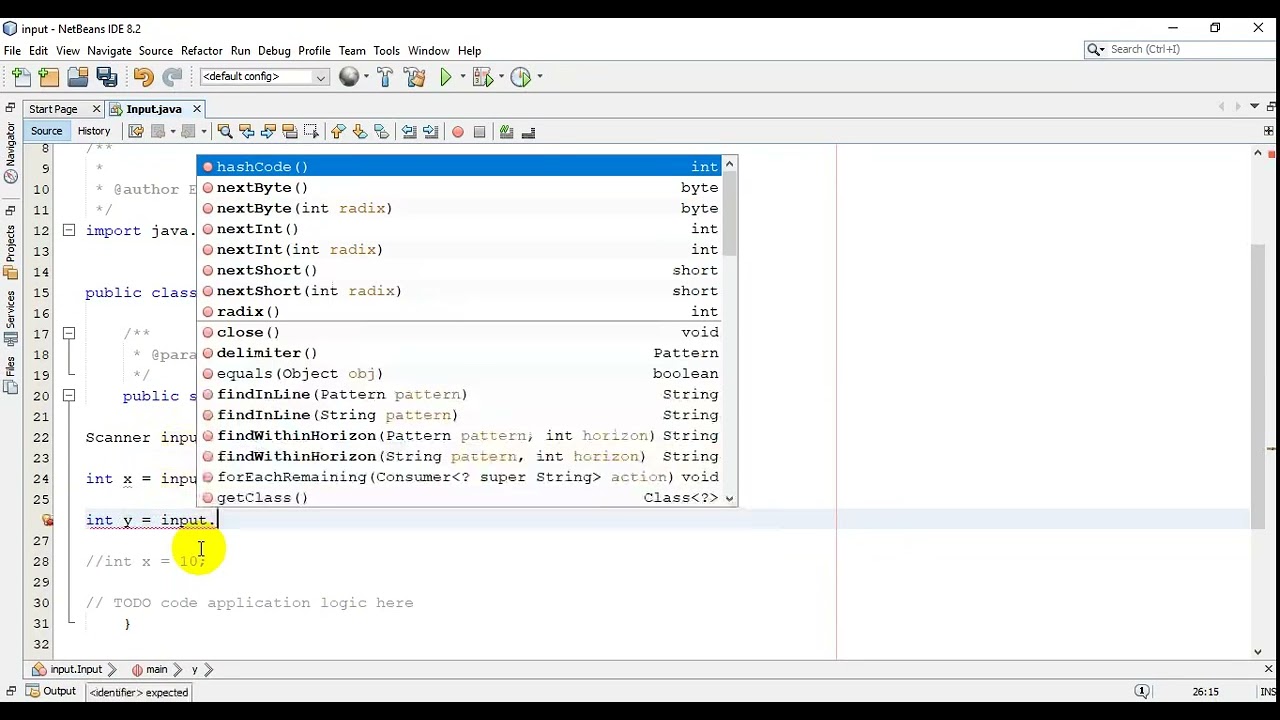Profile the project from the toolbar
1280x720 pixels.
(x=520, y=77)
